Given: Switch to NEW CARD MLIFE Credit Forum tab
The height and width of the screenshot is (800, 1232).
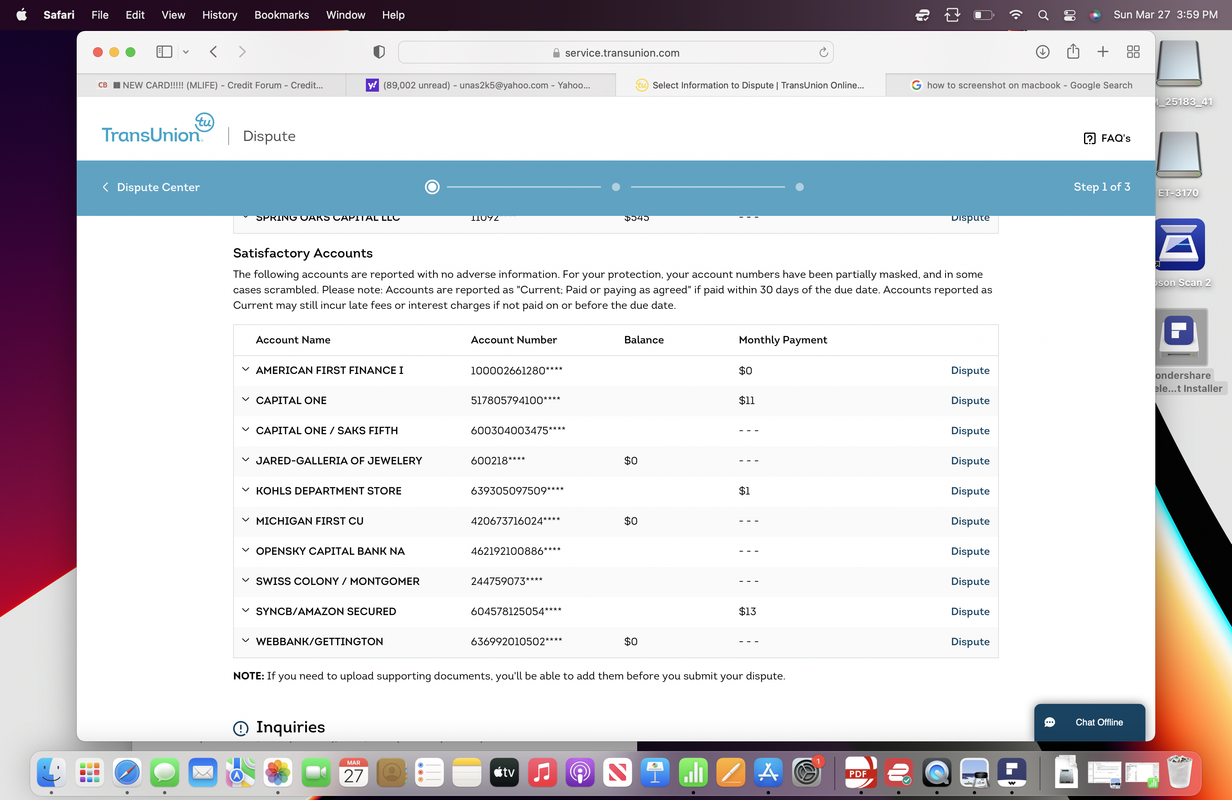Looking at the screenshot, I should point(212,85).
